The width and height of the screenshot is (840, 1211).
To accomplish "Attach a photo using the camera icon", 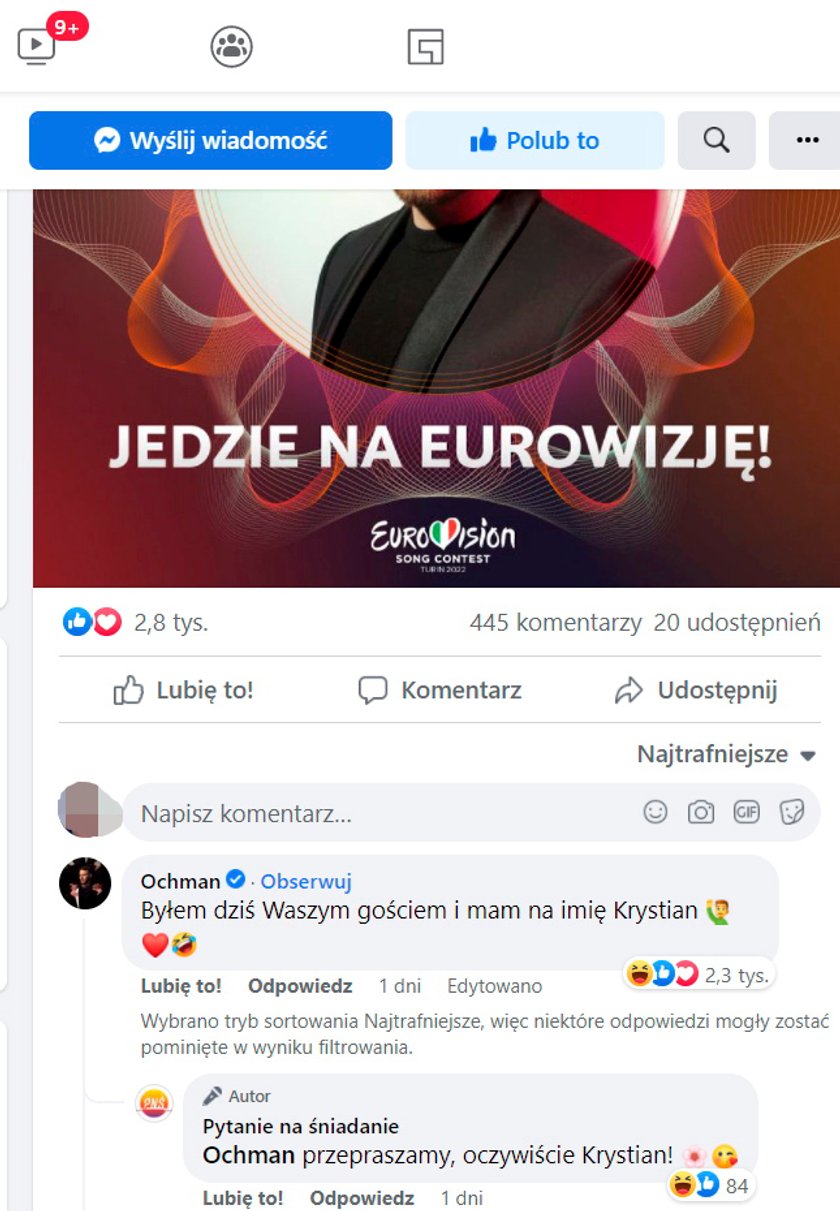I will click(x=701, y=812).
